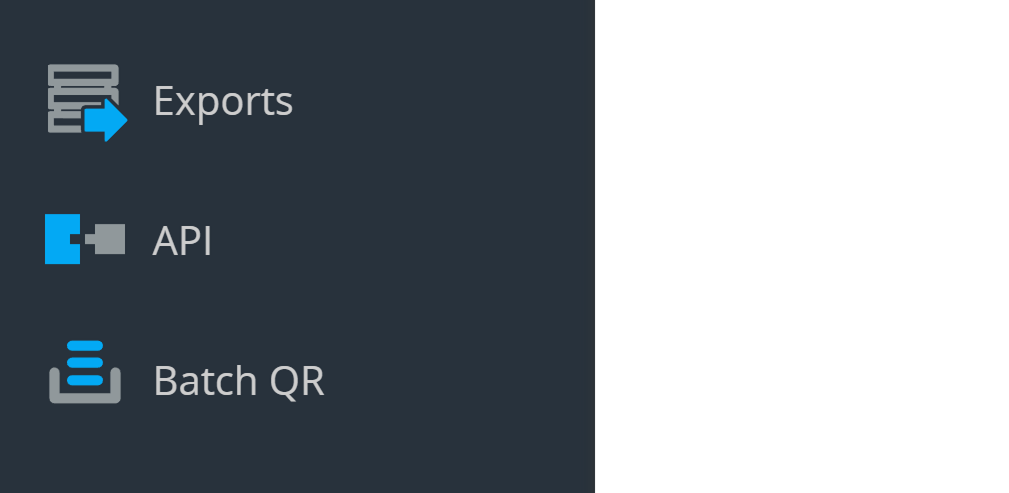The height and width of the screenshot is (493, 1009).
Task: Open the Exports menu item
Action: click(x=222, y=101)
